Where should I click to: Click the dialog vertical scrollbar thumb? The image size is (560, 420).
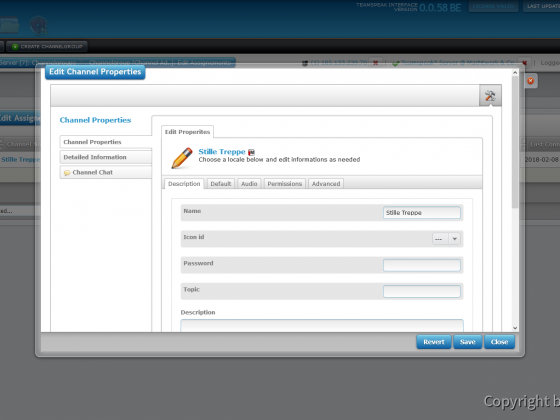point(515,142)
